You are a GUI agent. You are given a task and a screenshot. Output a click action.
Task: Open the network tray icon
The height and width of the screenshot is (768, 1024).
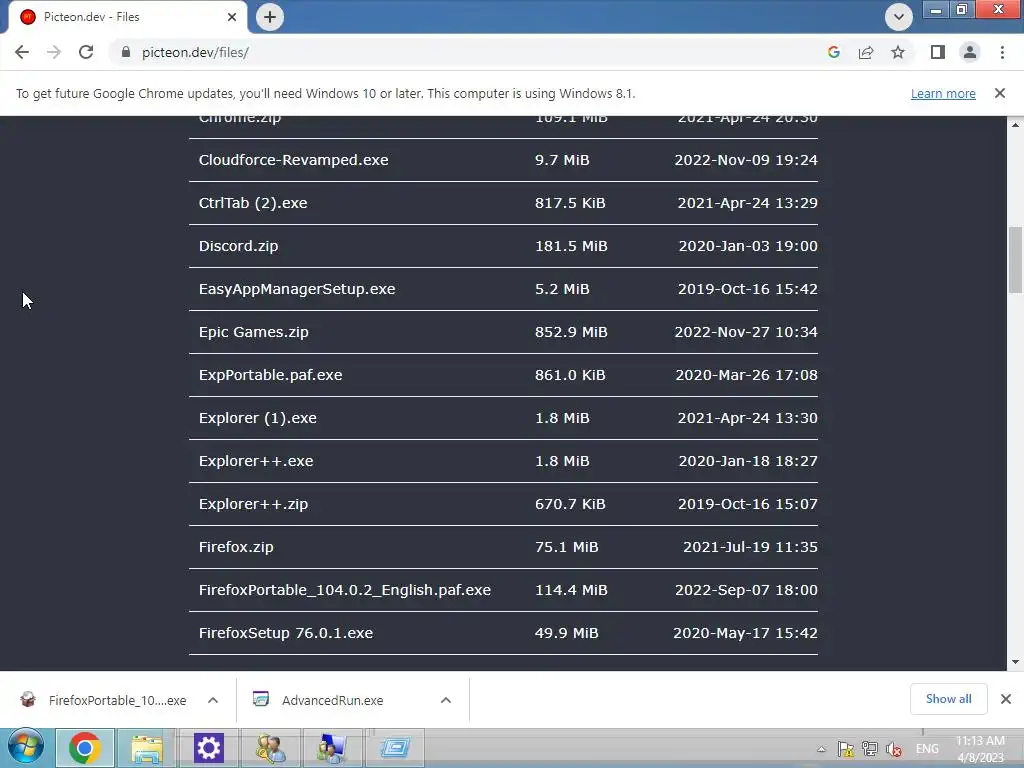point(870,749)
